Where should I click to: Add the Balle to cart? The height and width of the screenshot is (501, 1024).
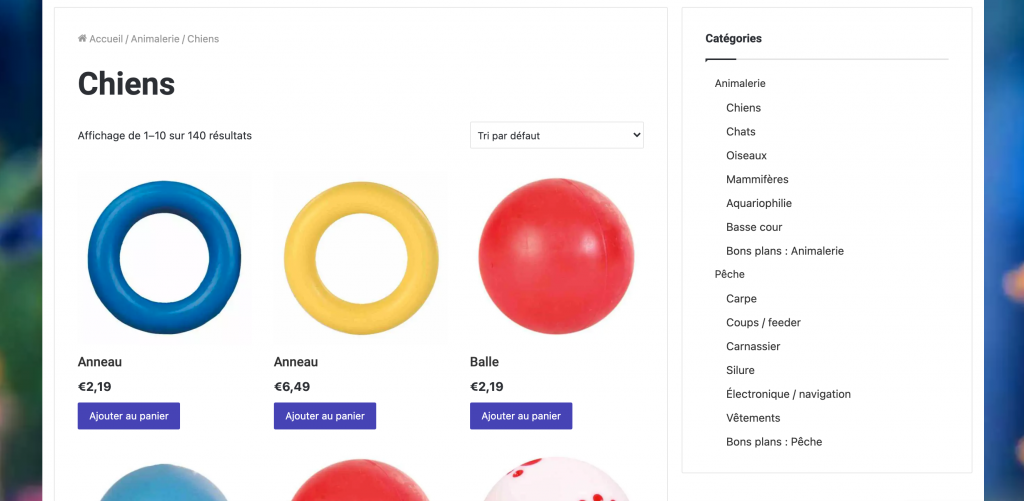521,416
